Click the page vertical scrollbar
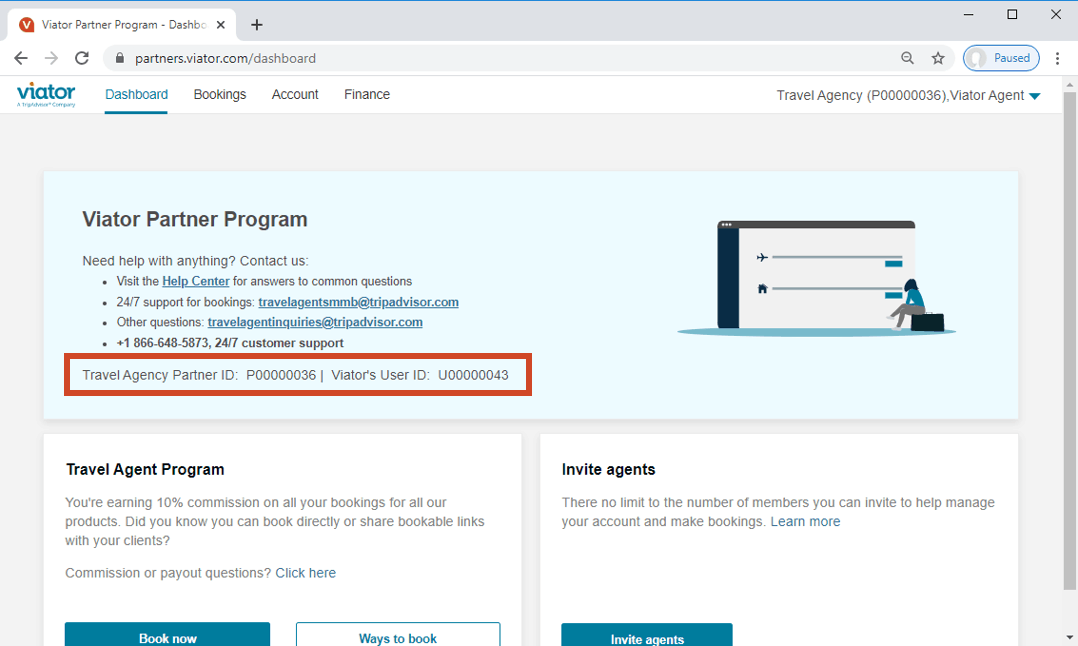This screenshot has height=646, width=1078. pyautogui.click(x=1069, y=340)
